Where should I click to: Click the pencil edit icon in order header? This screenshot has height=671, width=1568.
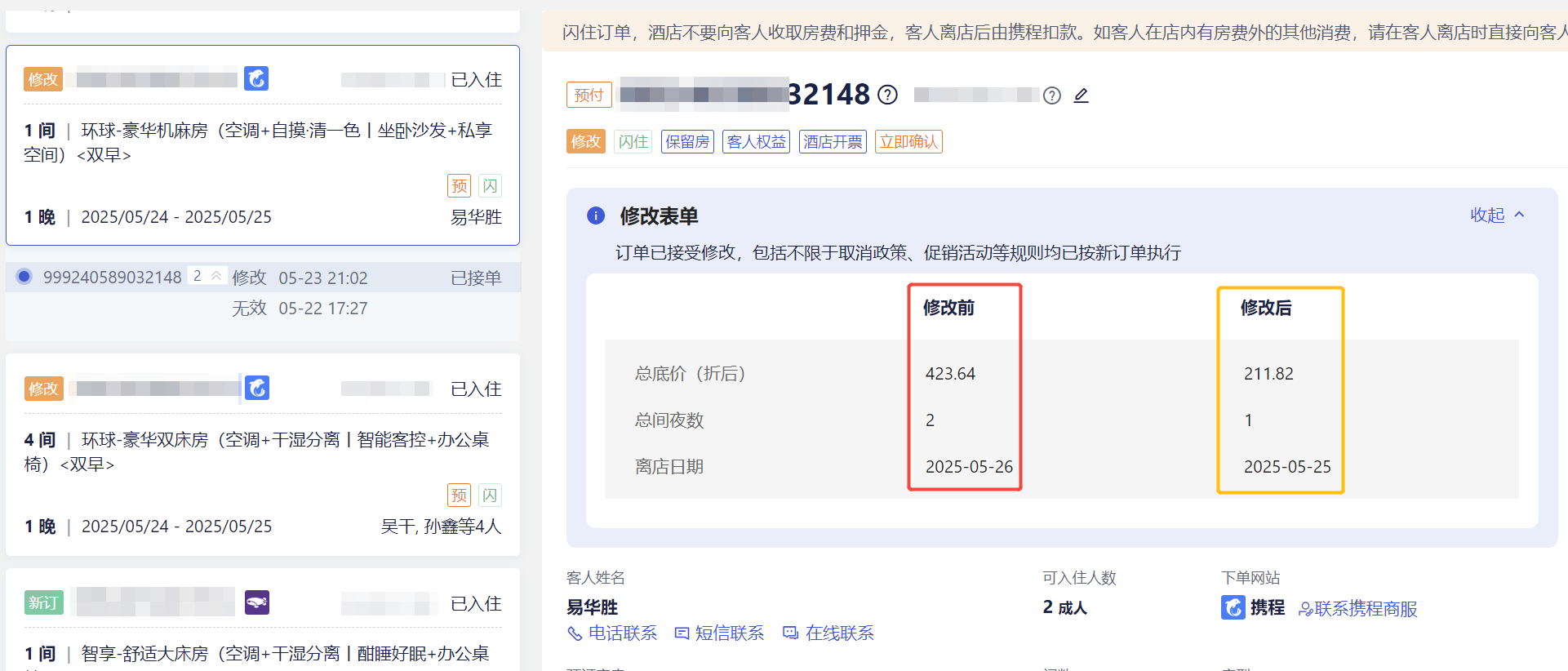(1081, 96)
